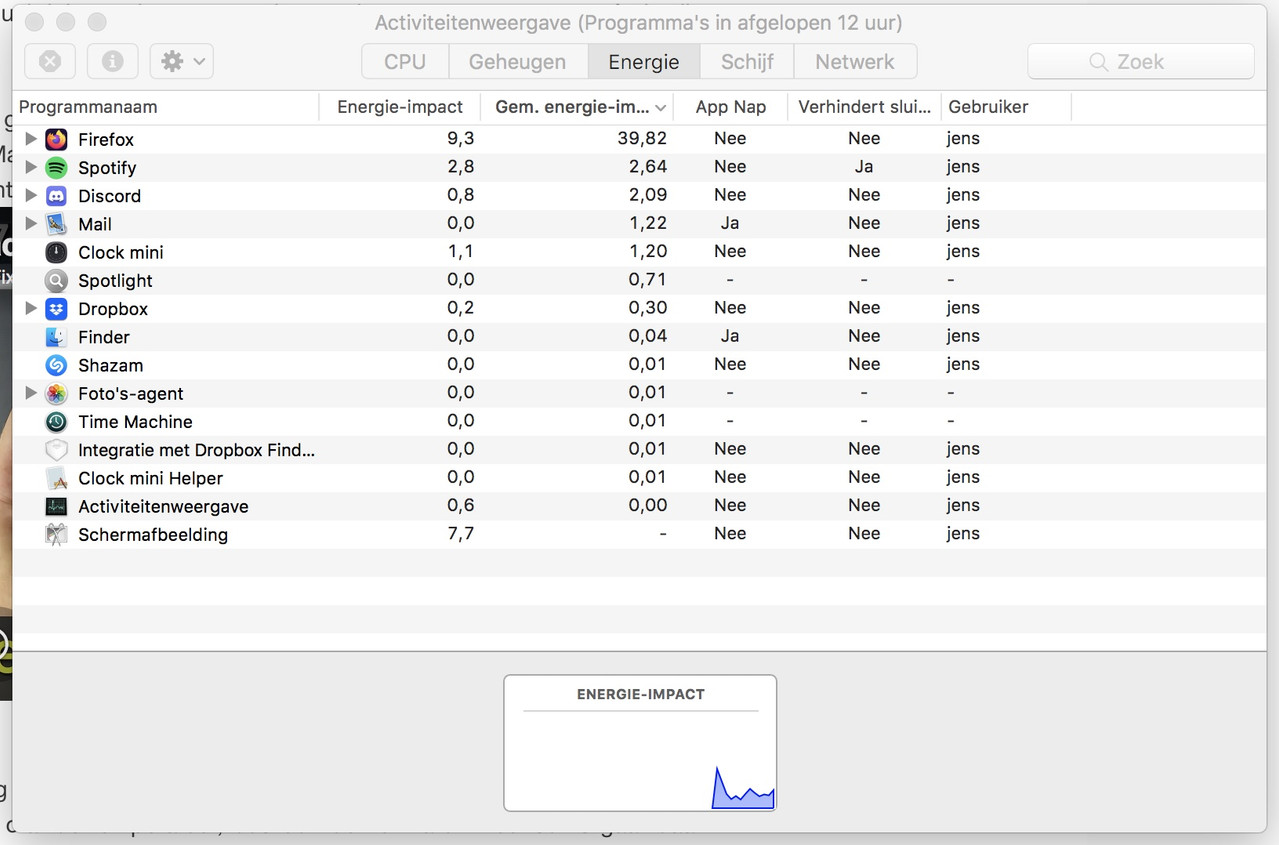Click Dropbox average value 0,30

tap(648, 307)
